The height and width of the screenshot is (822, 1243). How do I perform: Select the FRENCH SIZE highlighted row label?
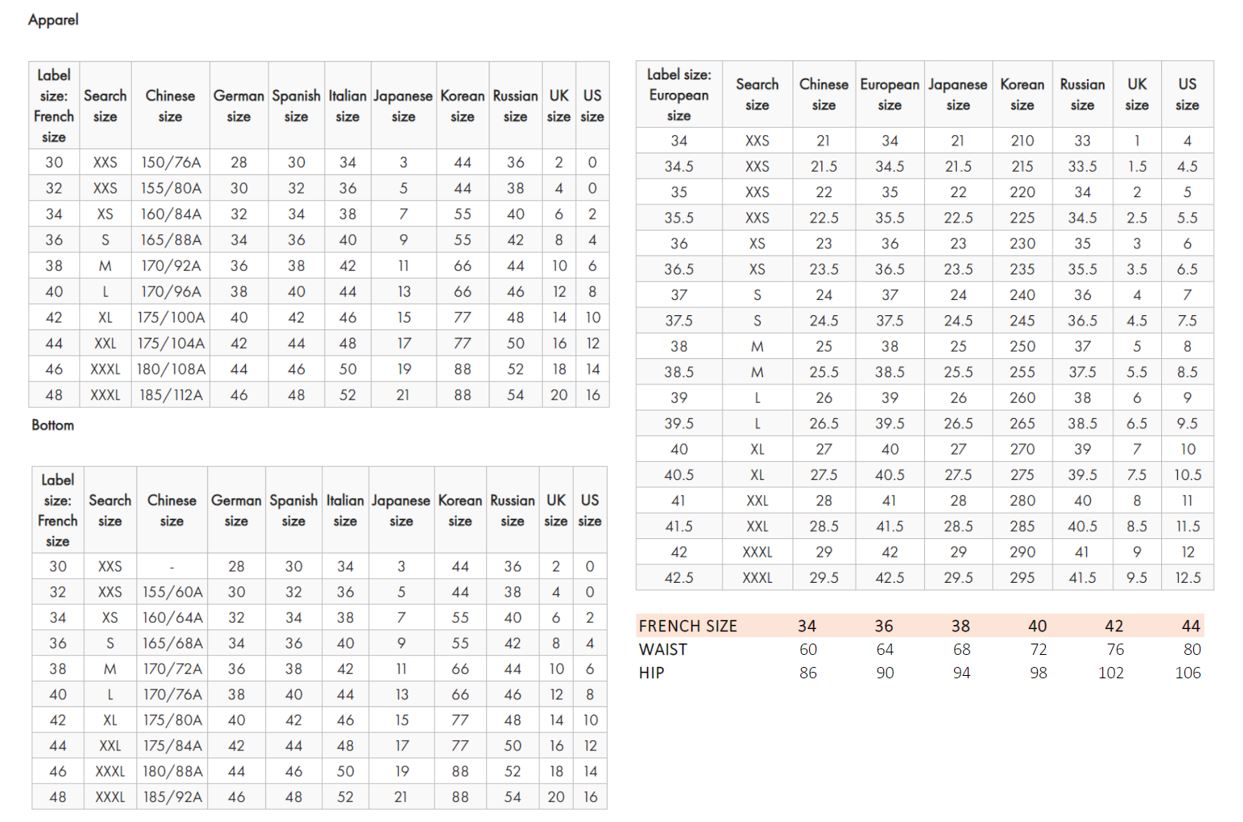click(x=688, y=626)
